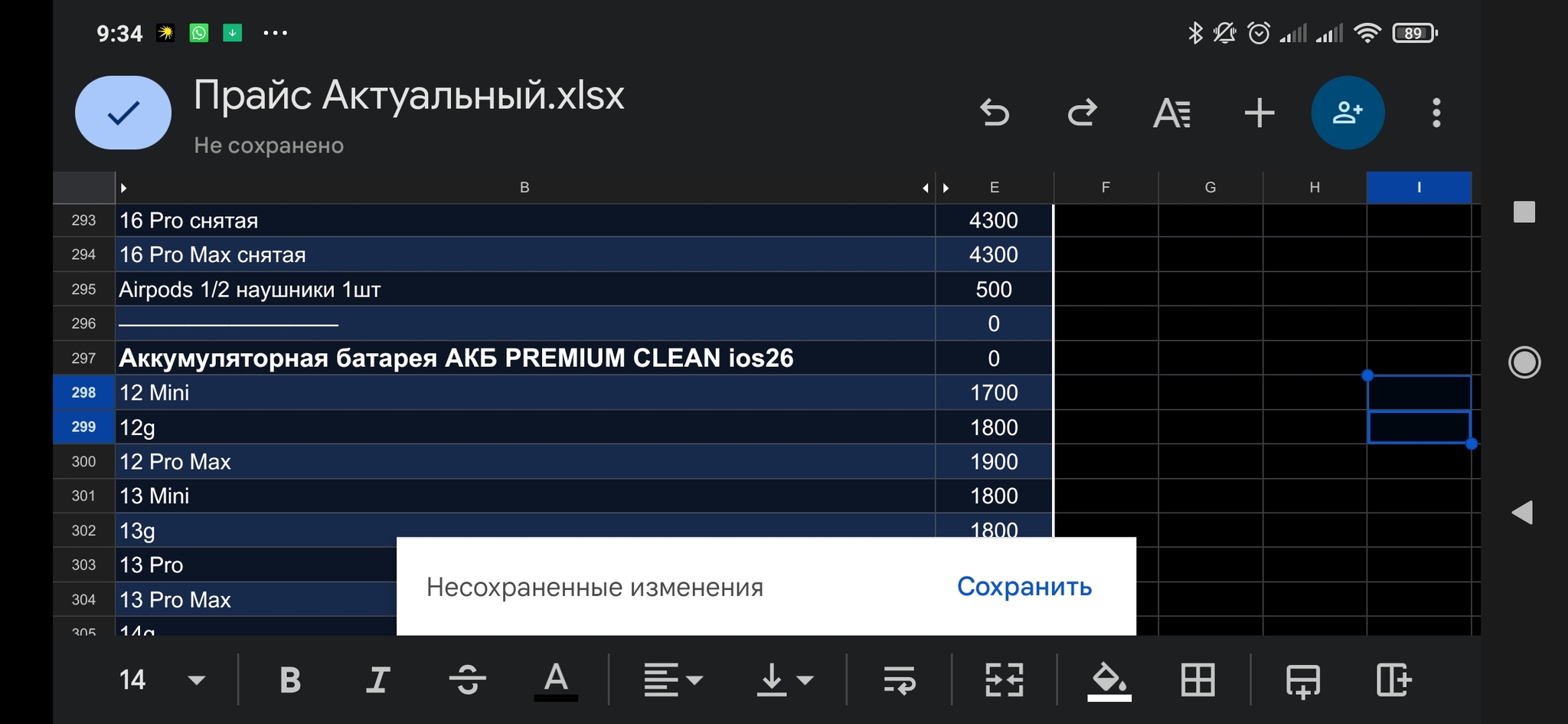Open share and add people button
The width and height of the screenshot is (1568, 724).
pos(1347,113)
